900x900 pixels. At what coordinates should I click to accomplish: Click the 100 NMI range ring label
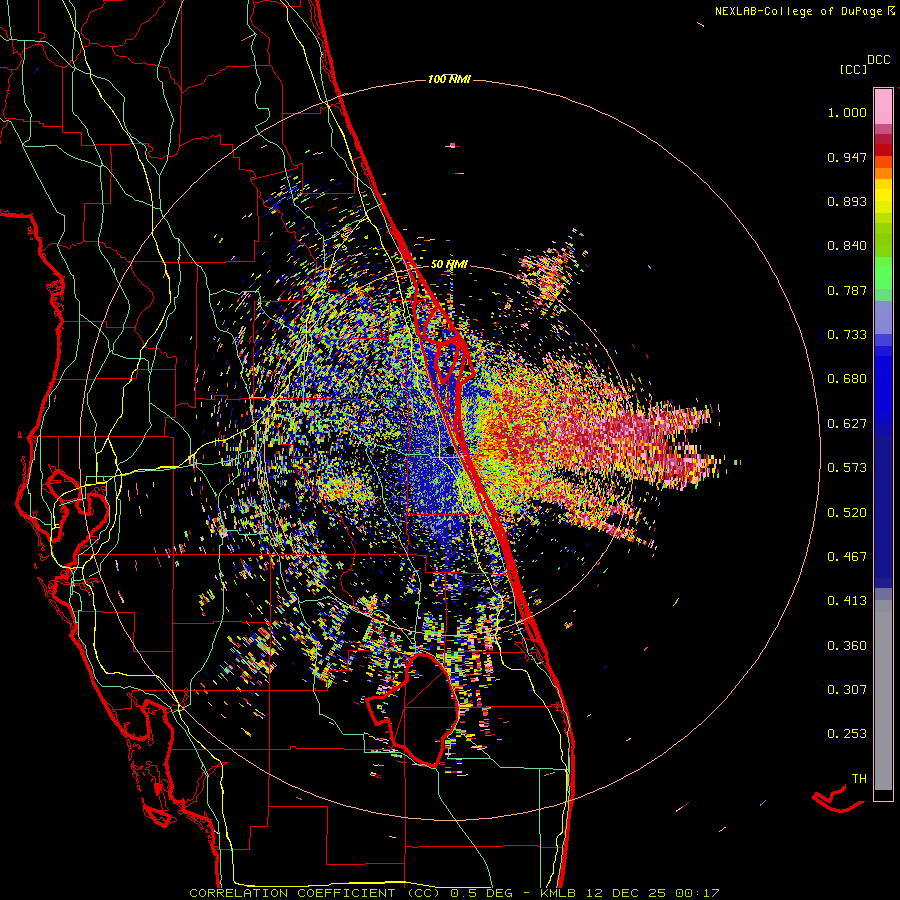tap(449, 79)
